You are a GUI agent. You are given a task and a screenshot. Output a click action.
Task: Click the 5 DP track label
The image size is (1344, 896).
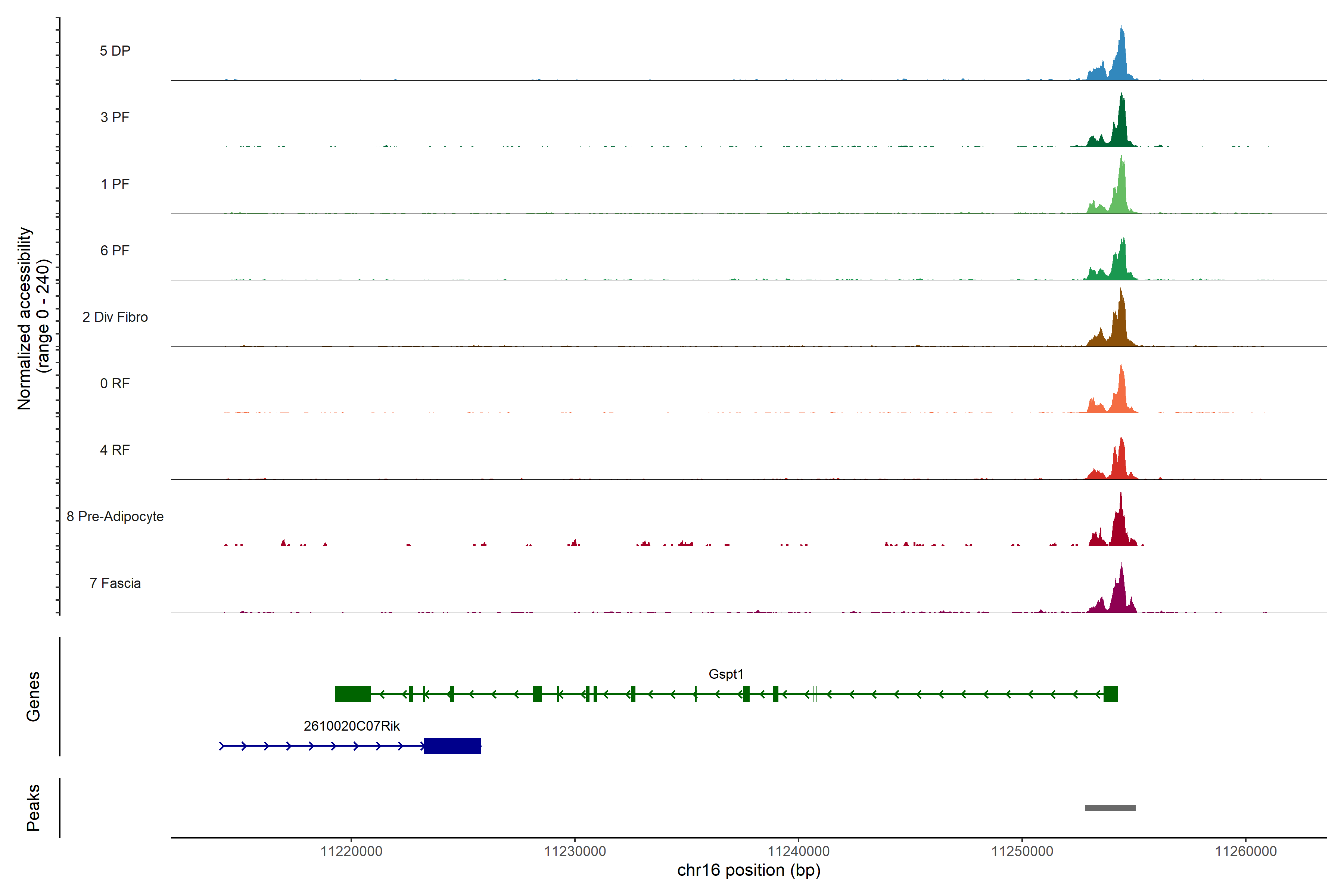tap(115, 51)
